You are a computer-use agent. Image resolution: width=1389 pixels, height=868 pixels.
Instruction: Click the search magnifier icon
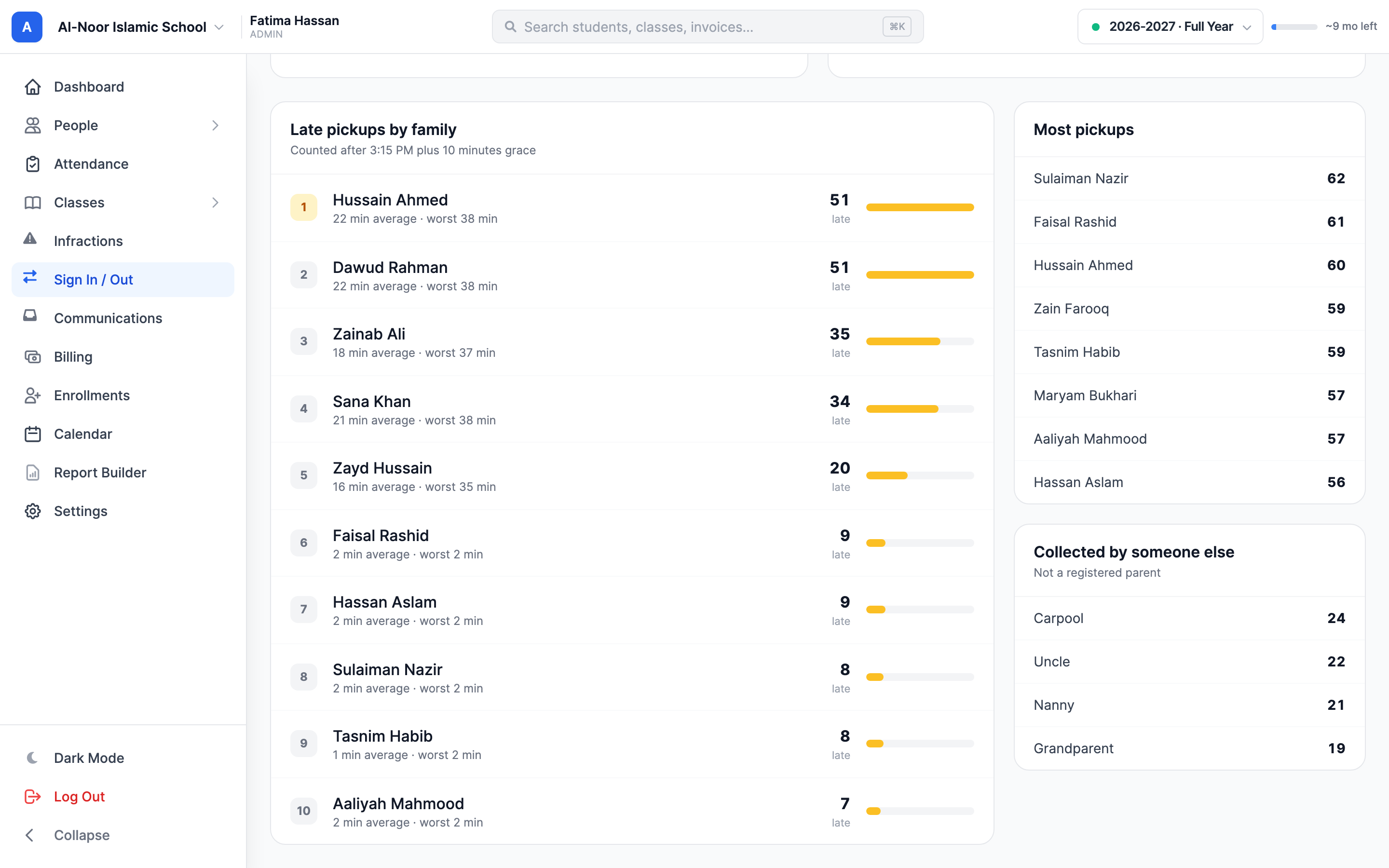point(510,27)
